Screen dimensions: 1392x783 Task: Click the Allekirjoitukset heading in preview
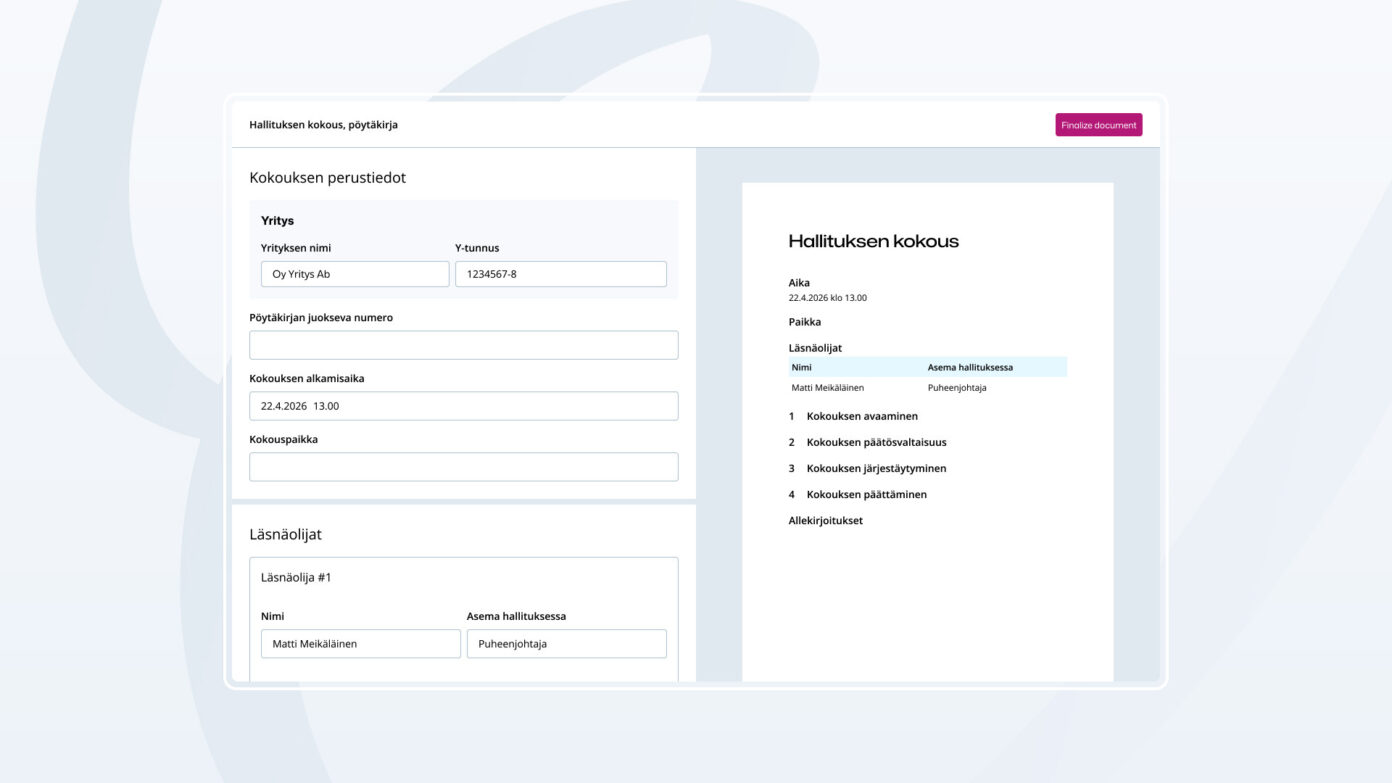pos(825,520)
